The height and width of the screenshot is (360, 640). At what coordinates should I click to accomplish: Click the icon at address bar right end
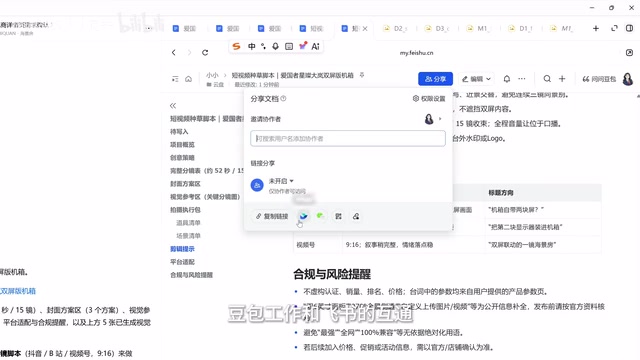(x=629, y=53)
